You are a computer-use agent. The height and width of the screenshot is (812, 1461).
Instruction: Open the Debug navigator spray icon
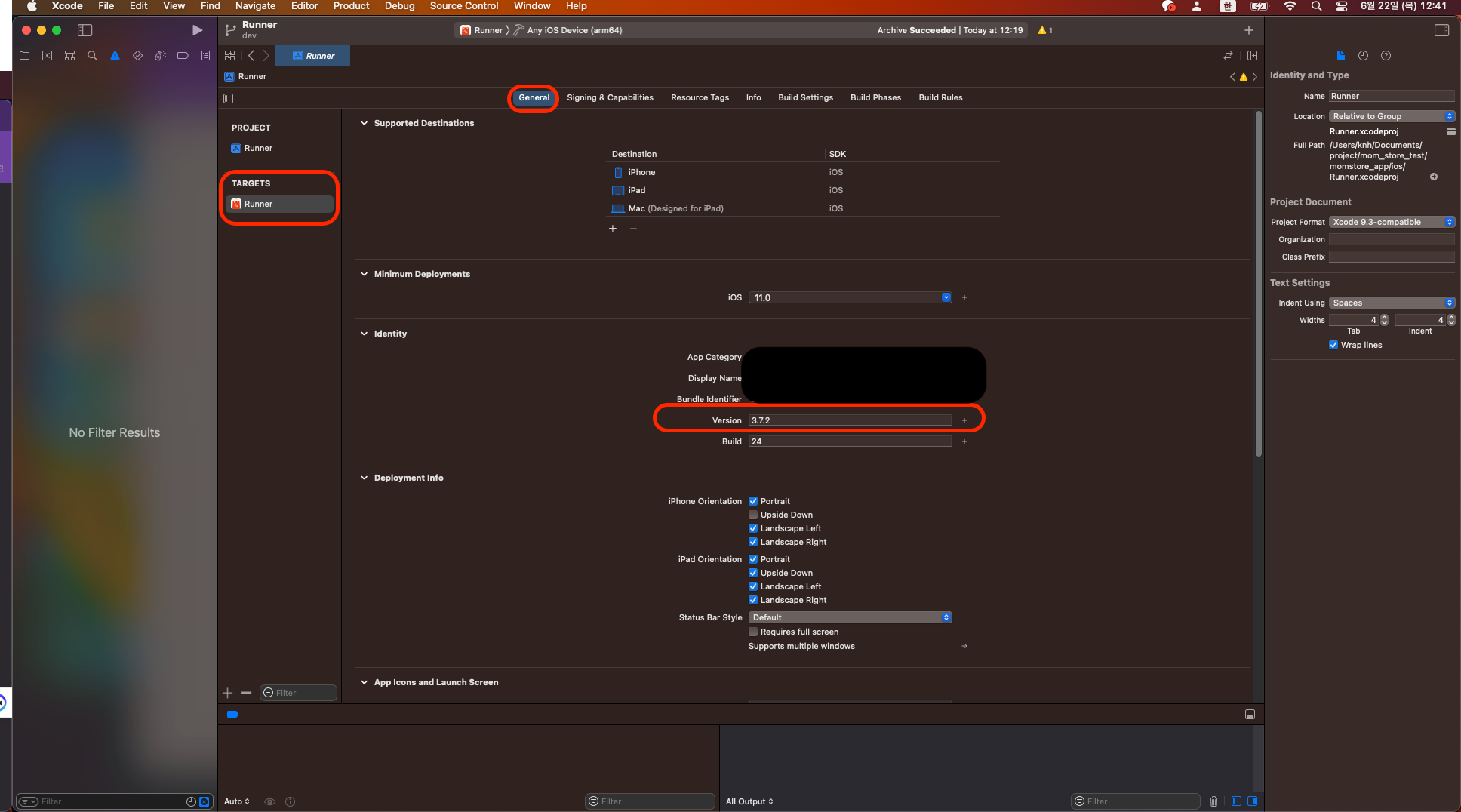click(x=160, y=55)
